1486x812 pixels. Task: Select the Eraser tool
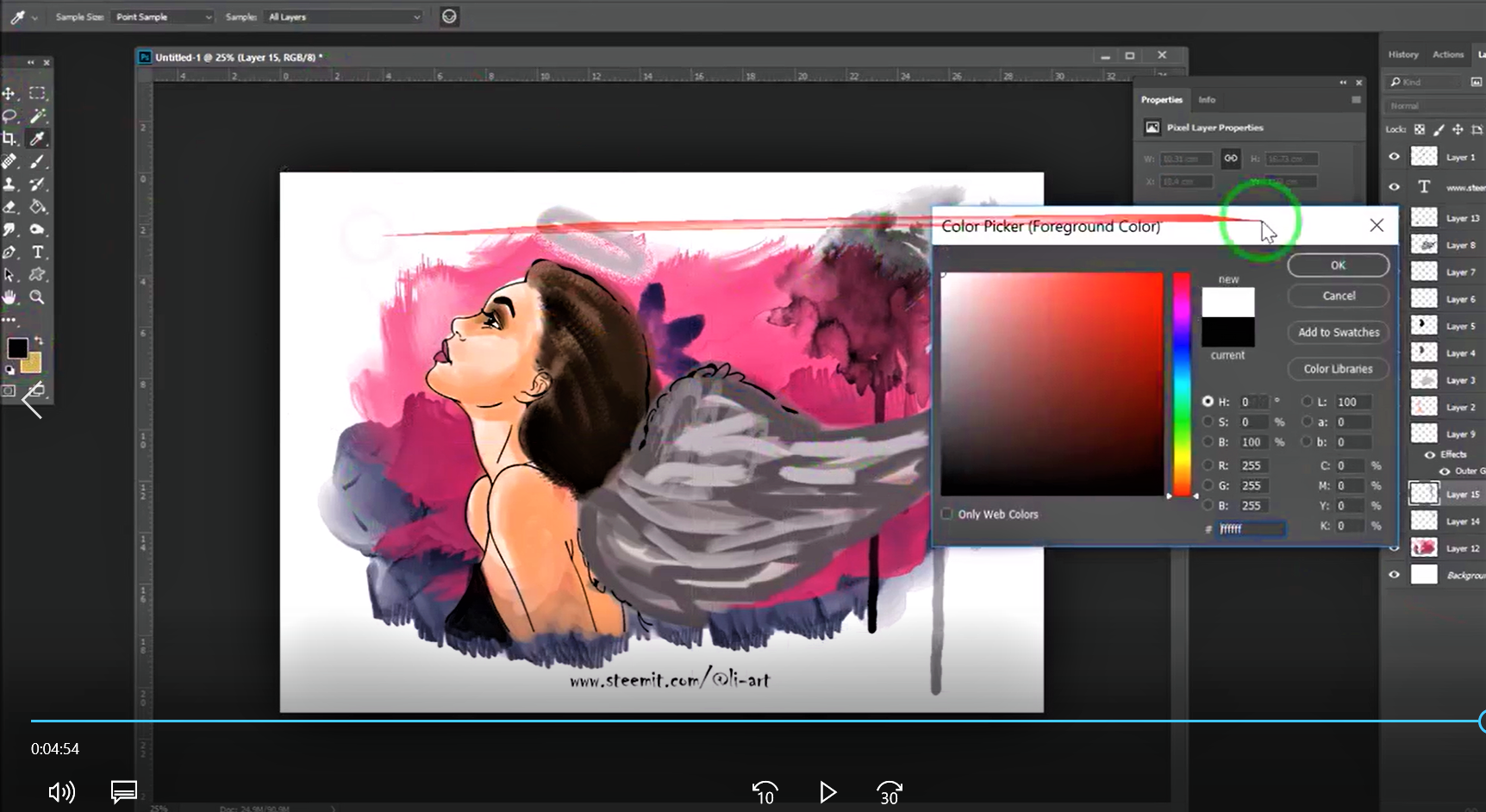9,207
